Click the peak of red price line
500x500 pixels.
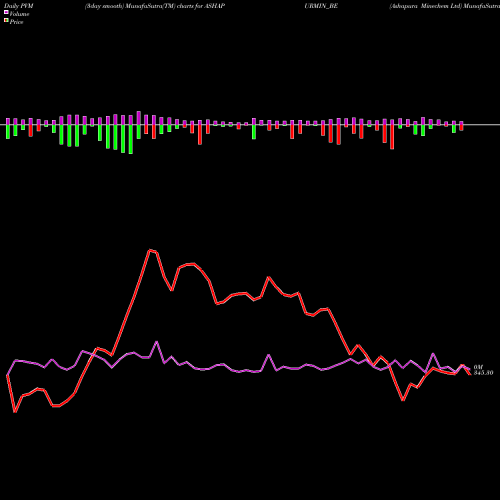click(150, 250)
